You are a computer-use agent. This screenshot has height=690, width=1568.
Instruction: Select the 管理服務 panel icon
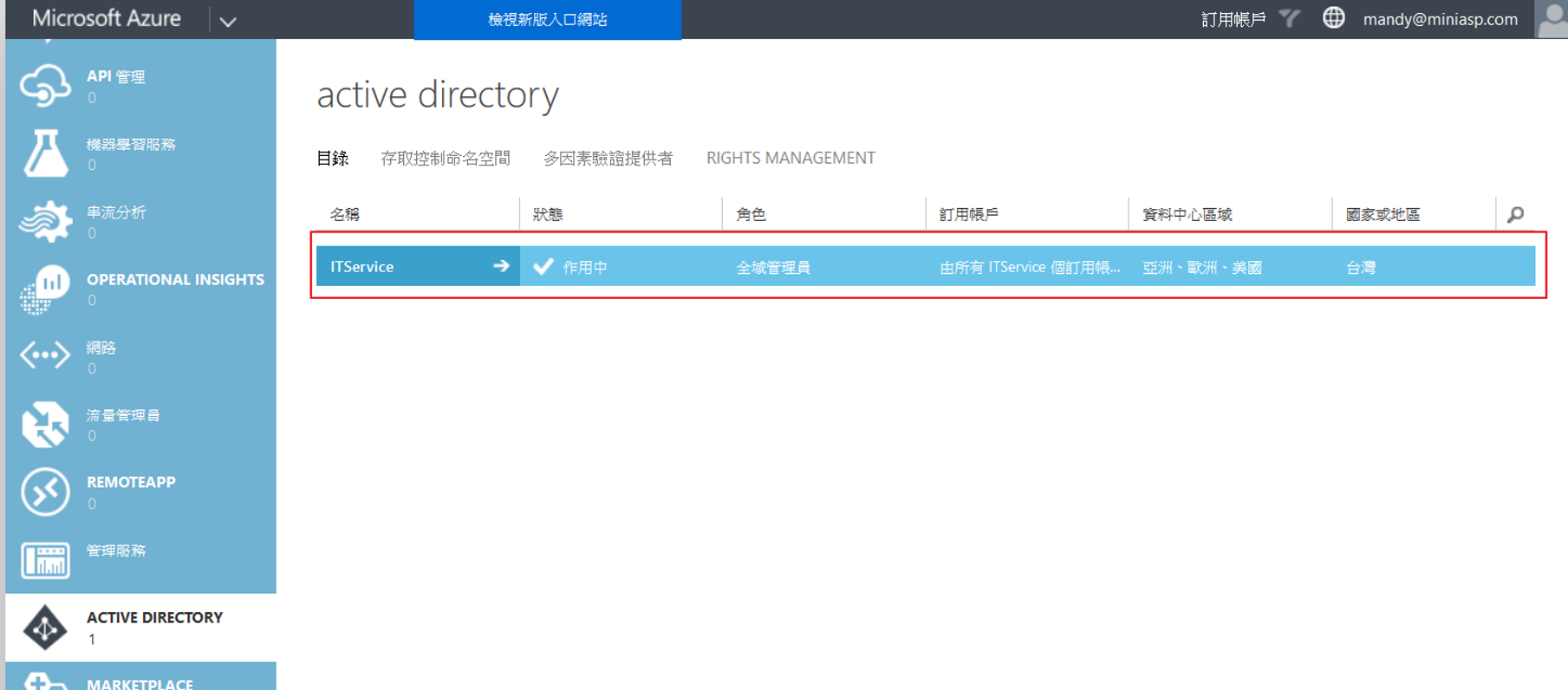coord(45,560)
